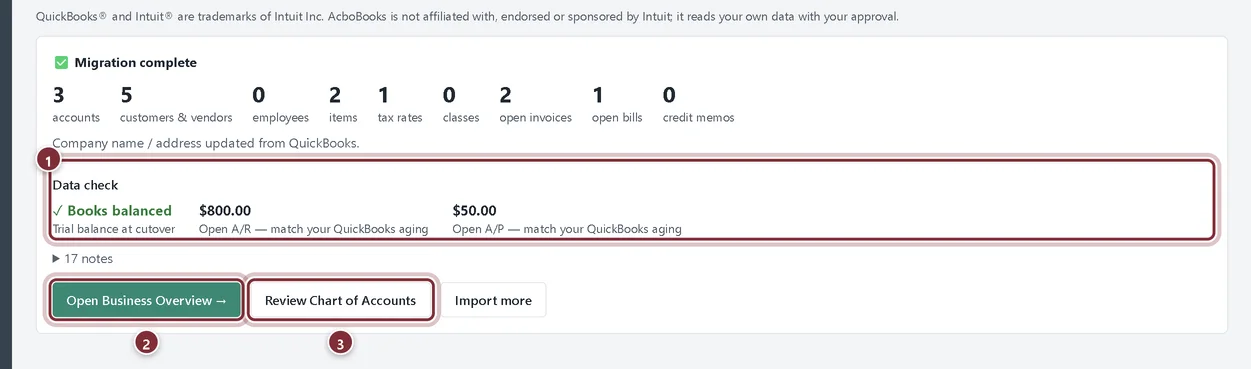Click the 1 open bills stat

coord(617,105)
